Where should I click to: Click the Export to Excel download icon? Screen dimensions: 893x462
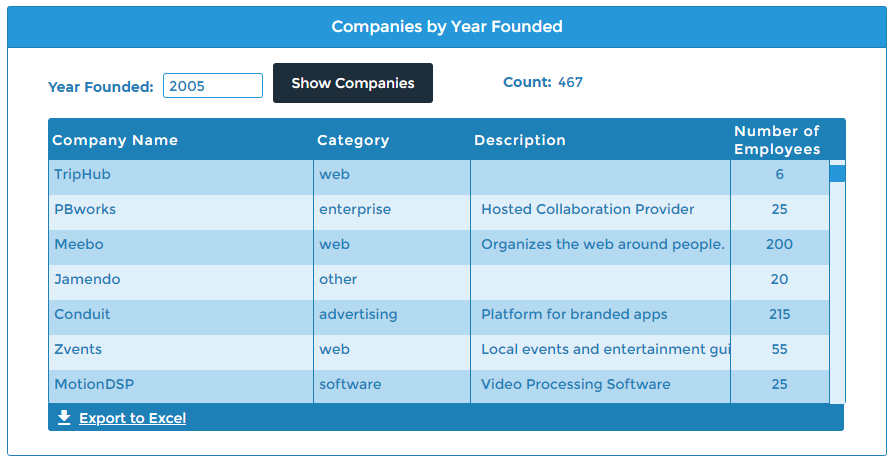pyautogui.click(x=64, y=418)
